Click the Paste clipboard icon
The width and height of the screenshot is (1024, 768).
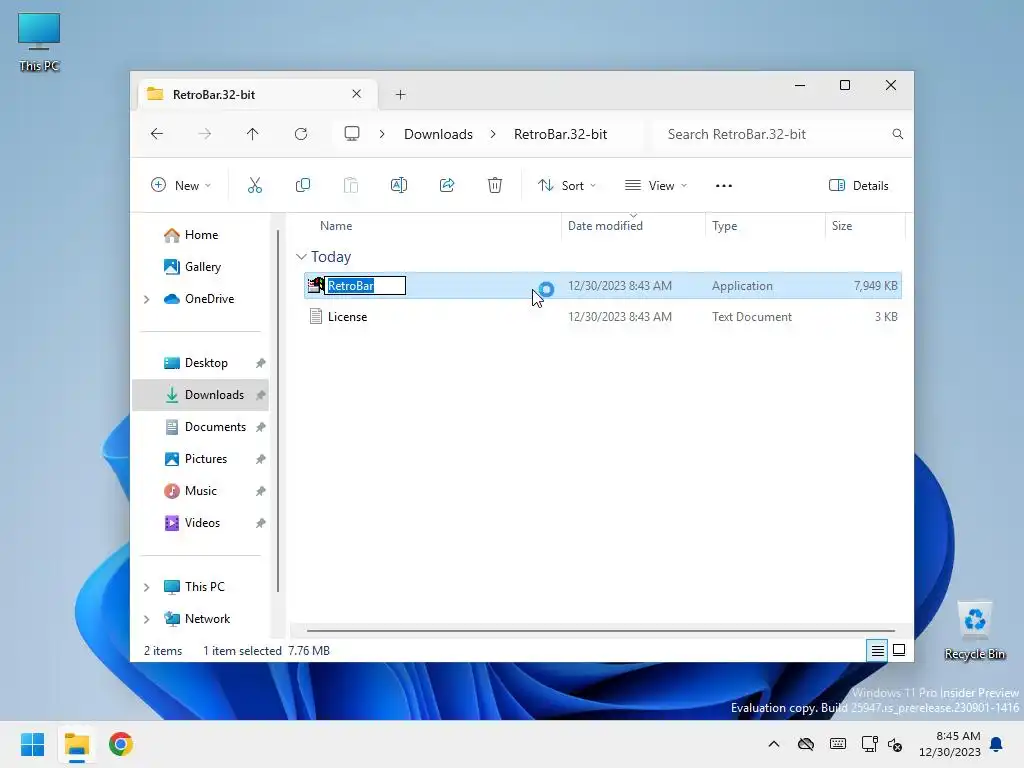pos(351,185)
